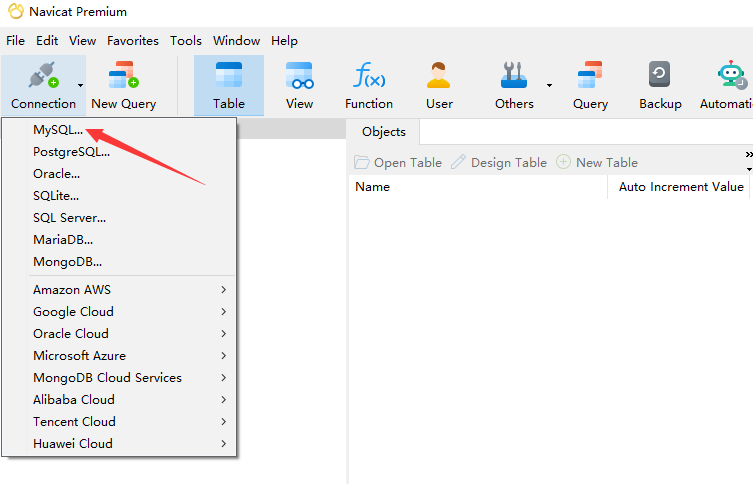Viewport: 753px width, 484px height.
Task: Open the Query toolbar icon
Action: pyautogui.click(x=590, y=75)
